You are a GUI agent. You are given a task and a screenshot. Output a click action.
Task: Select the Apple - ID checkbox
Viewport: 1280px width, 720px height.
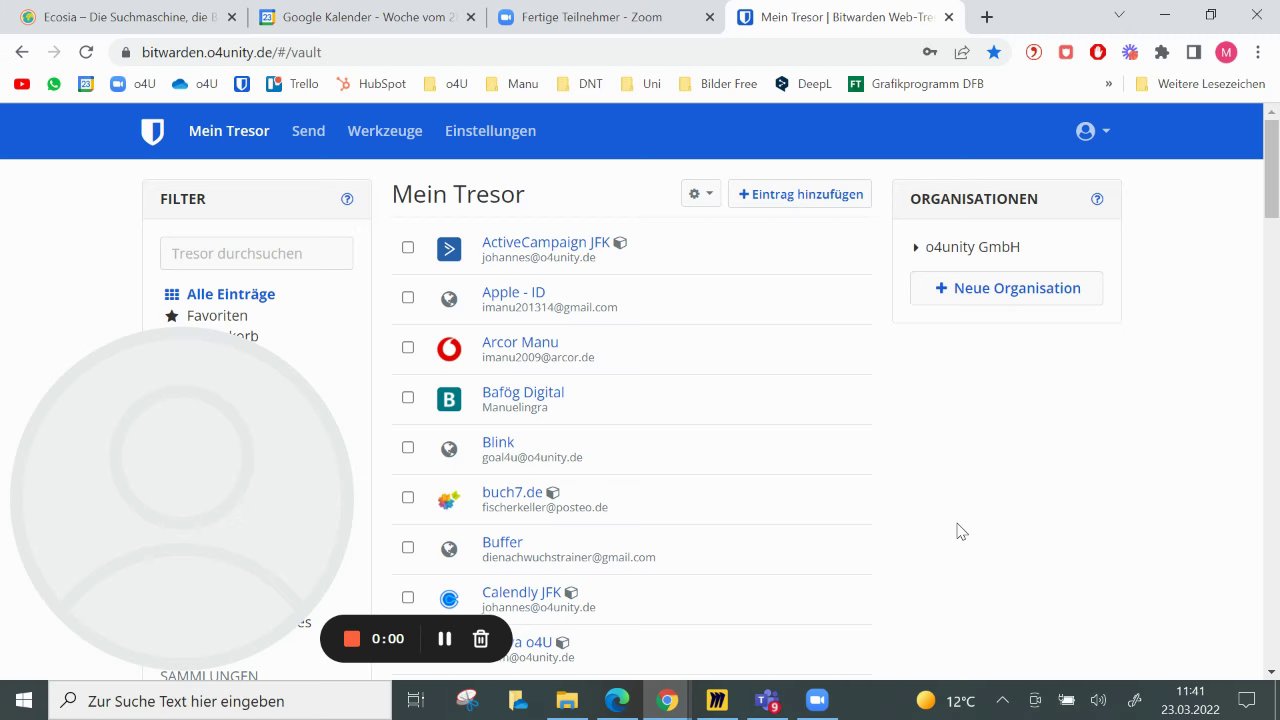tap(408, 297)
